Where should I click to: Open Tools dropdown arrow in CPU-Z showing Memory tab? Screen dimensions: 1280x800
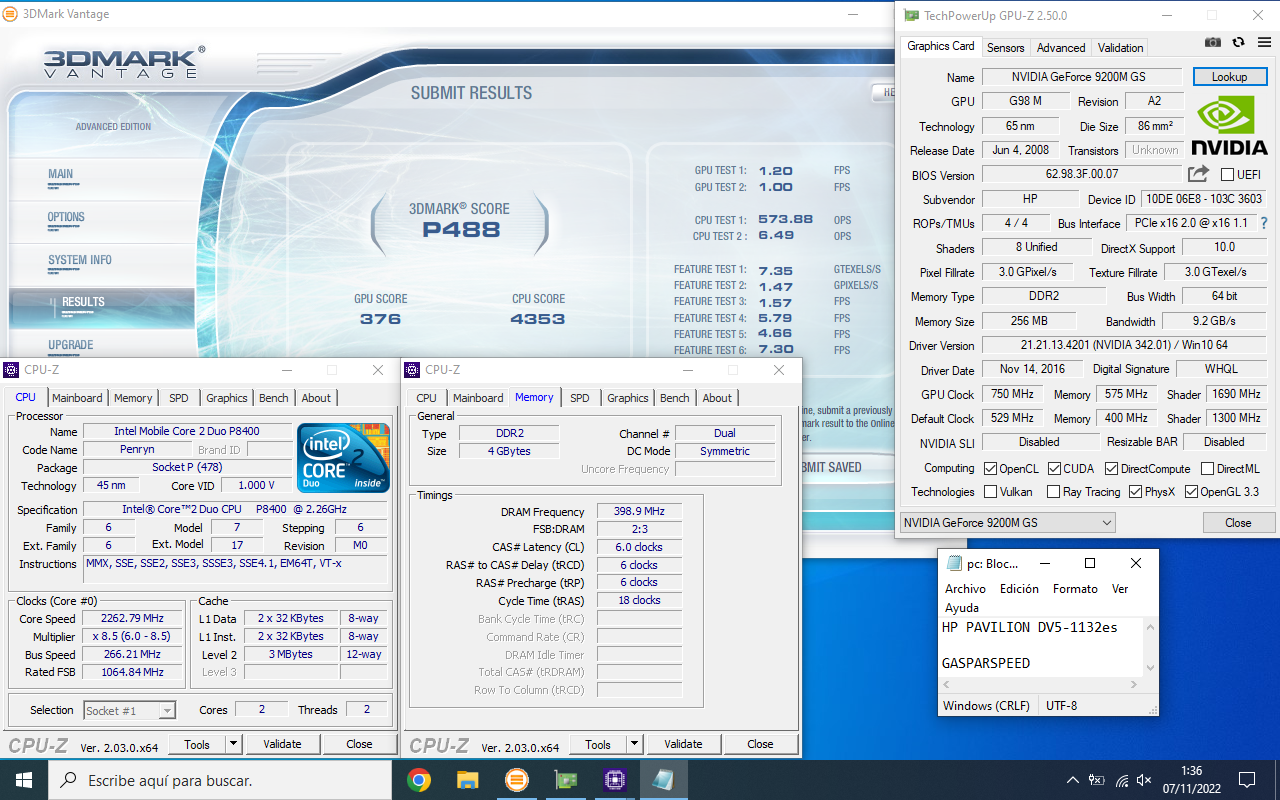pyautogui.click(x=634, y=744)
